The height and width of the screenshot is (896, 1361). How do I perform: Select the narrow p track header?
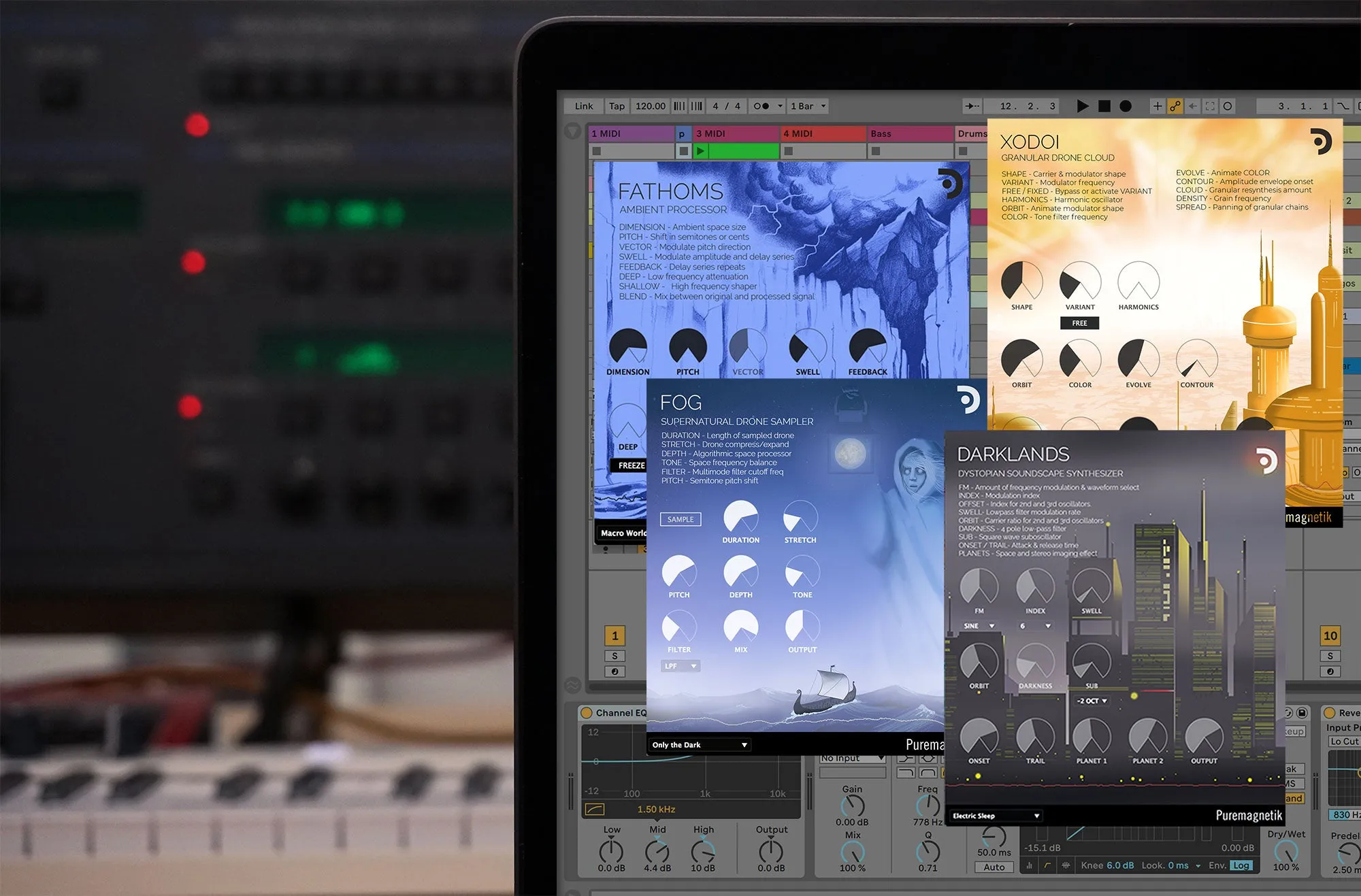point(683,133)
